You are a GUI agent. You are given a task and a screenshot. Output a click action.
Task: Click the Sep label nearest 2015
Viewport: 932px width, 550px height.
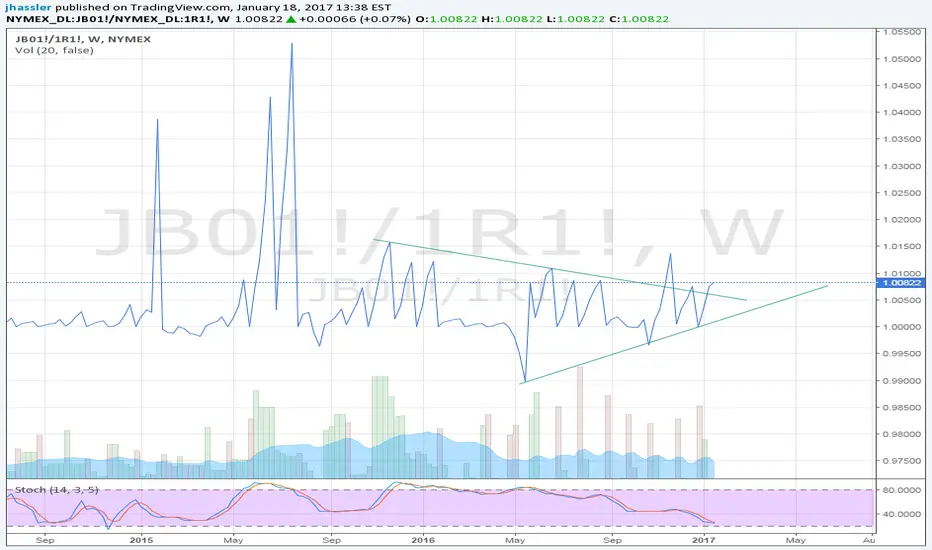point(45,540)
